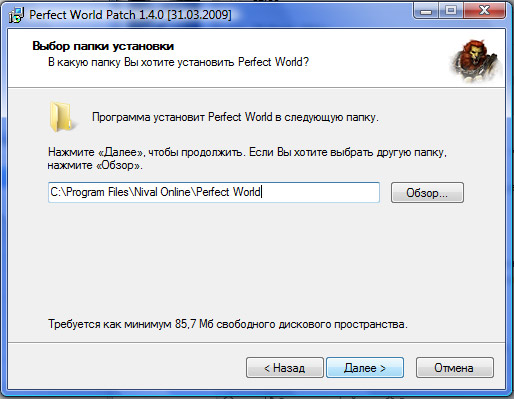The height and width of the screenshot is (399, 514).
Task: Click the date [31.03.2009] in the title bar
Action: point(199,15)
